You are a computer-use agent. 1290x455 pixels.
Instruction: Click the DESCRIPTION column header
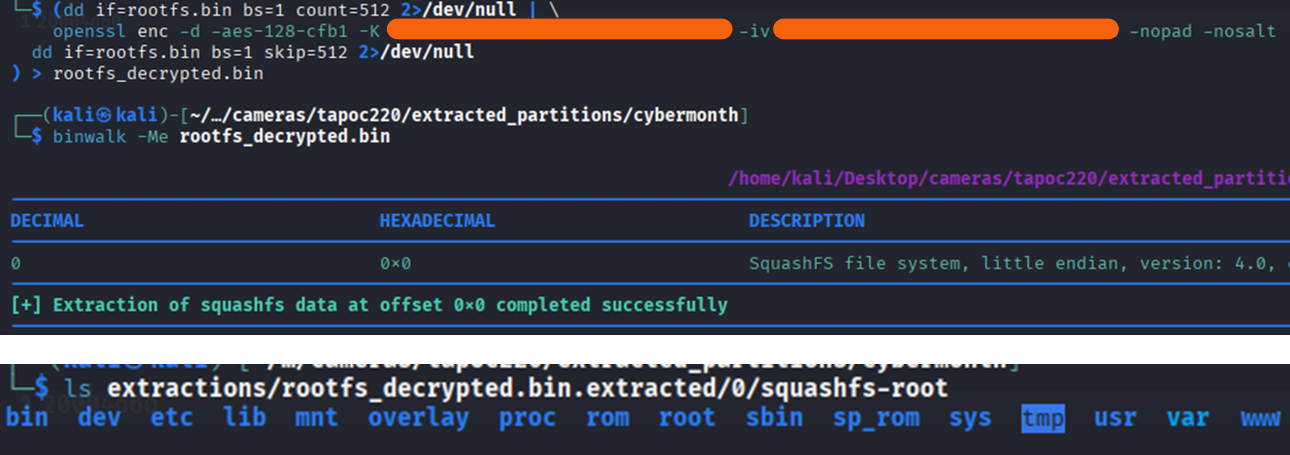(806, 221)
